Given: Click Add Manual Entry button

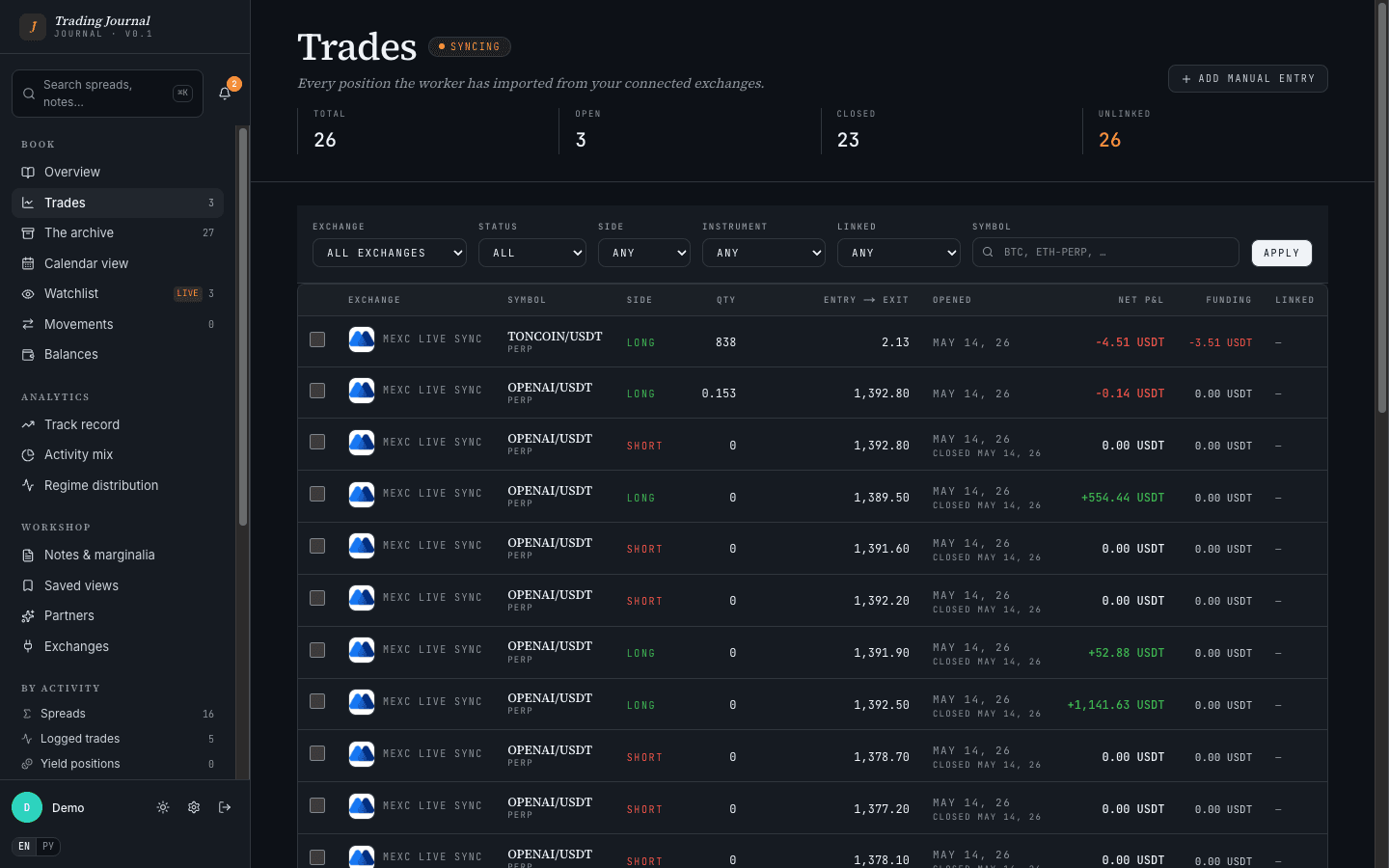Looking at the screenshot, I should (1248, 78).
